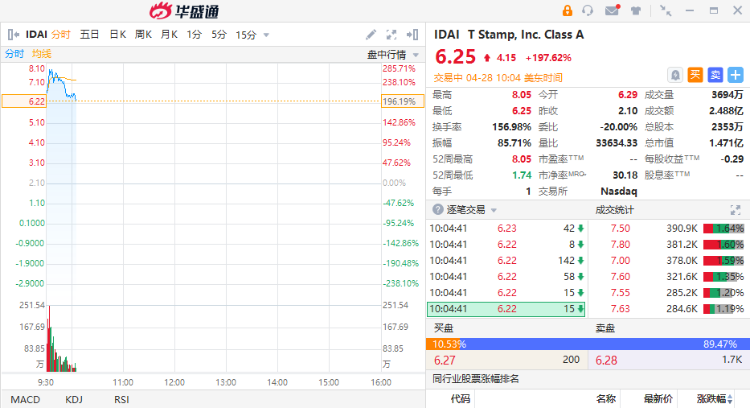Select the KDJ indicator
This screenshot has height=408, width=750.
click(73, 399)
